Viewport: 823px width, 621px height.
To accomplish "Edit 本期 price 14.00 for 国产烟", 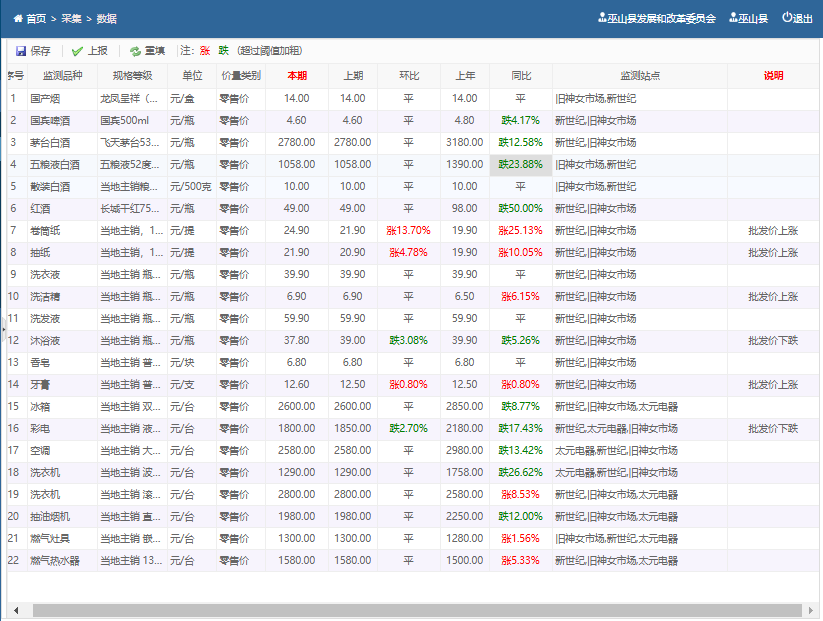I will pyautogui.click(x=297, y=99).
